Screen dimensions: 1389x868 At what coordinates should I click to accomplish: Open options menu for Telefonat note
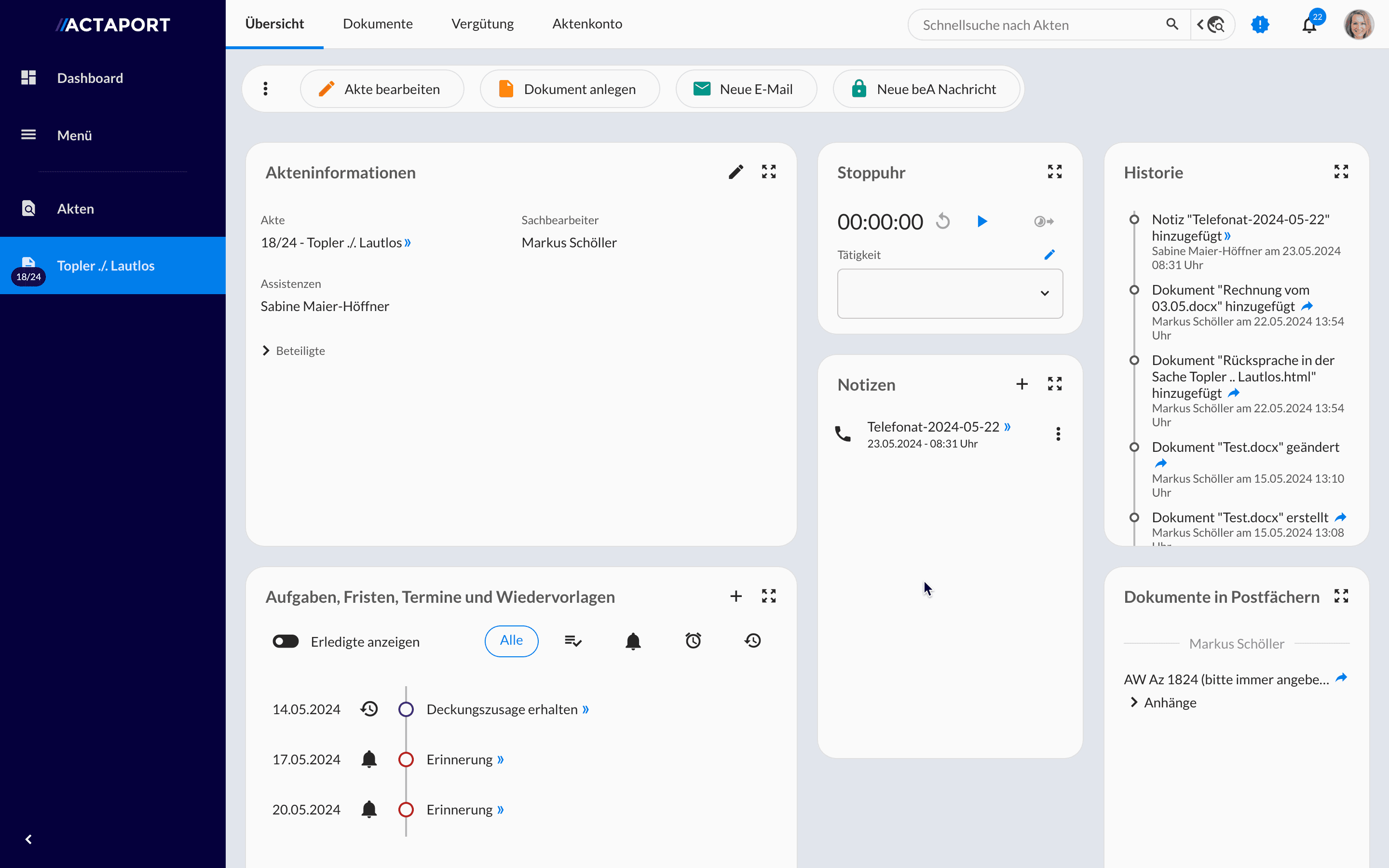[x=1058, y=434]
